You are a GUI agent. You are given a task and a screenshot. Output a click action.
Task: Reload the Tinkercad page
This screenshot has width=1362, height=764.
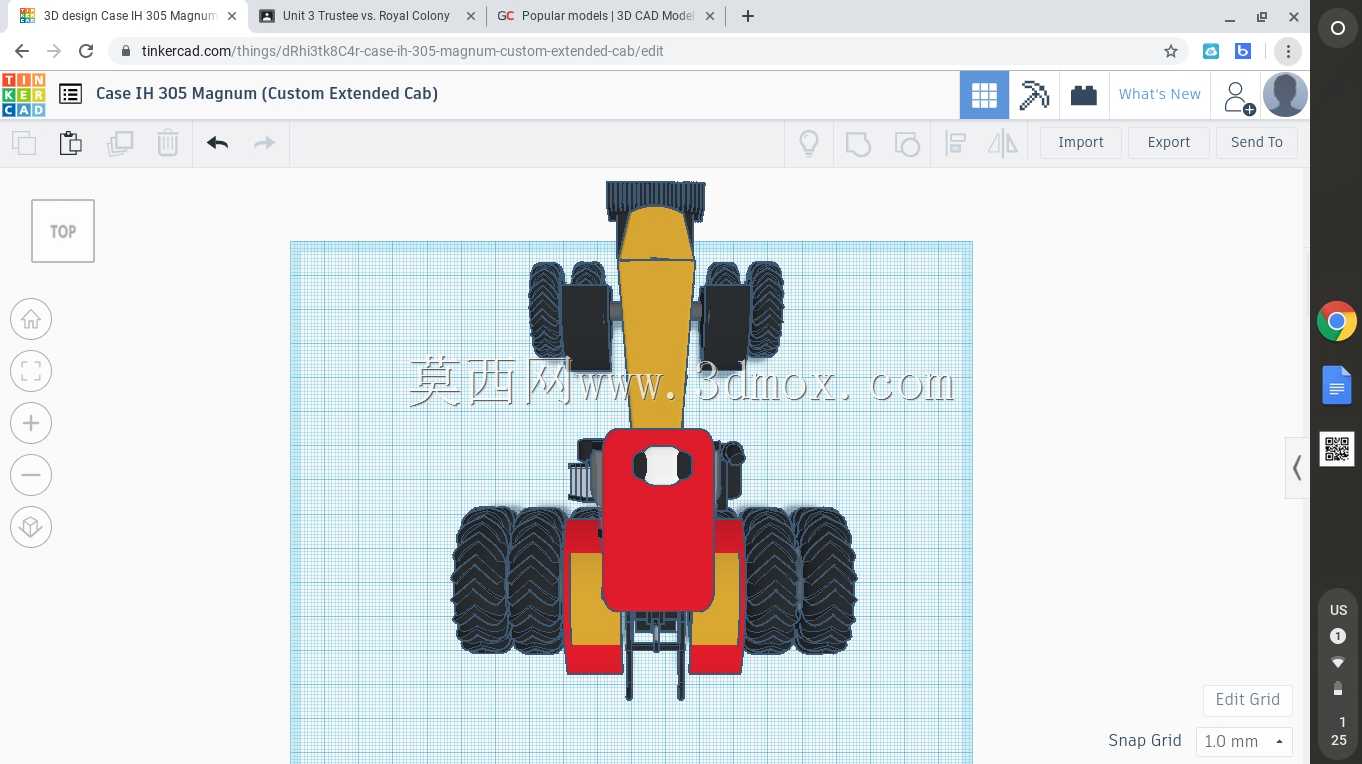[x=86, y=51]
